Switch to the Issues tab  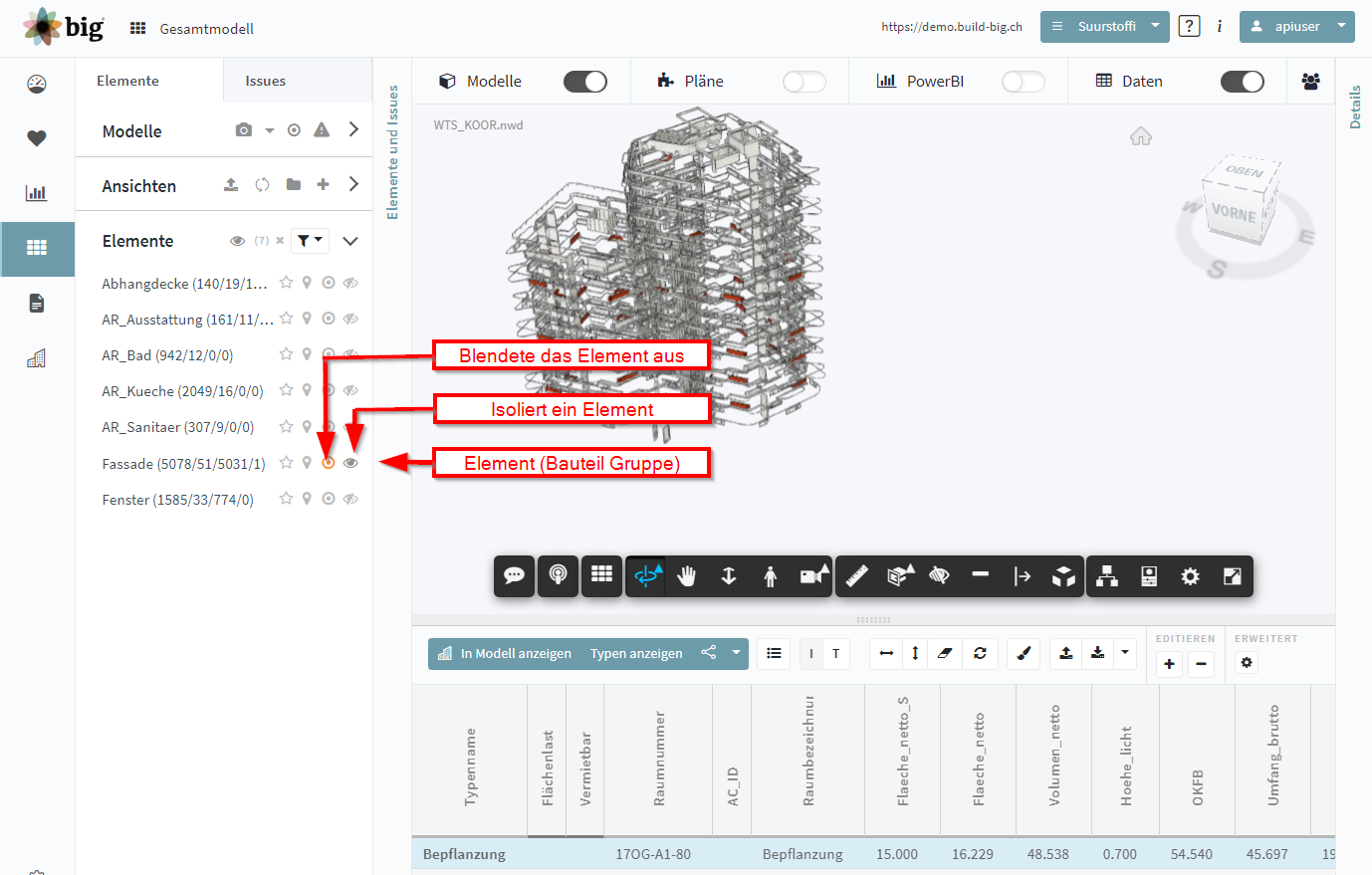(x=266, y=81)
